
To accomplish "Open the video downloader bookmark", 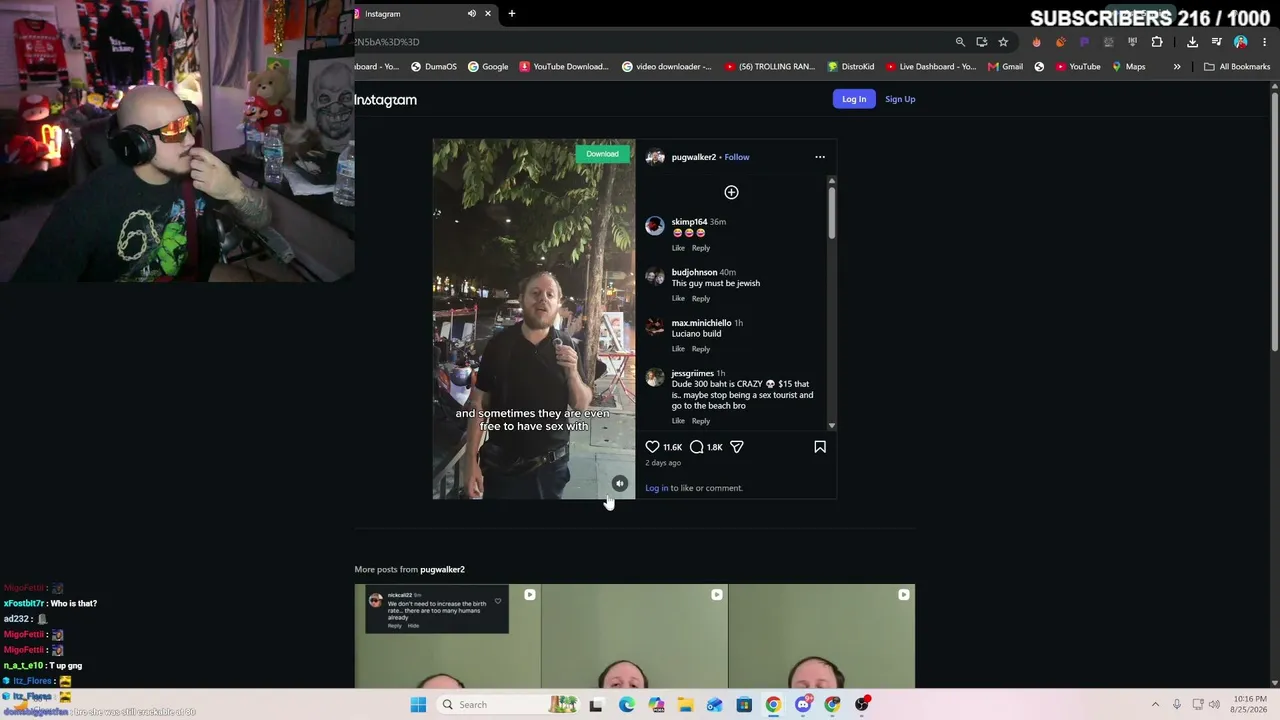I will pyautogui.click(x=667, y=67).
